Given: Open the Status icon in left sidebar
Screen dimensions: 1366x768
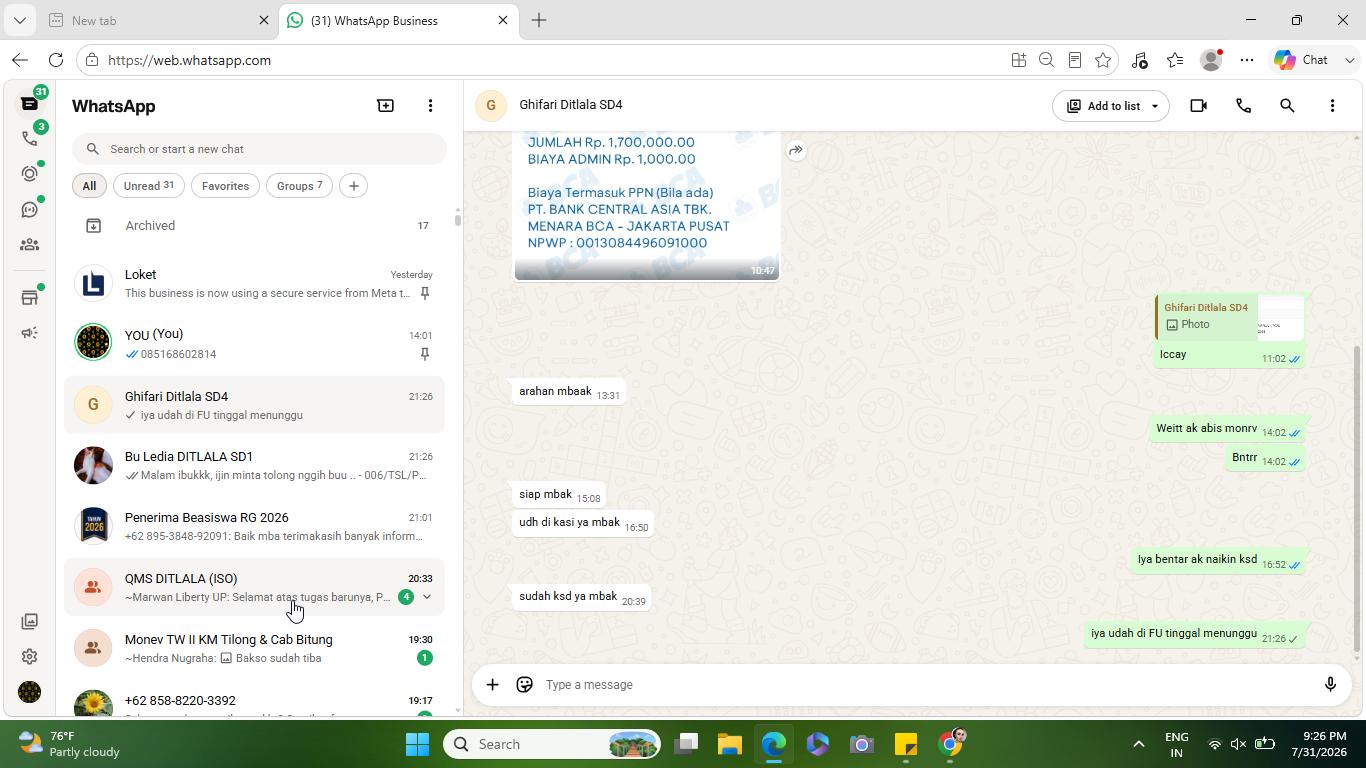Looking at the screenshot, I should pos(29,173).
